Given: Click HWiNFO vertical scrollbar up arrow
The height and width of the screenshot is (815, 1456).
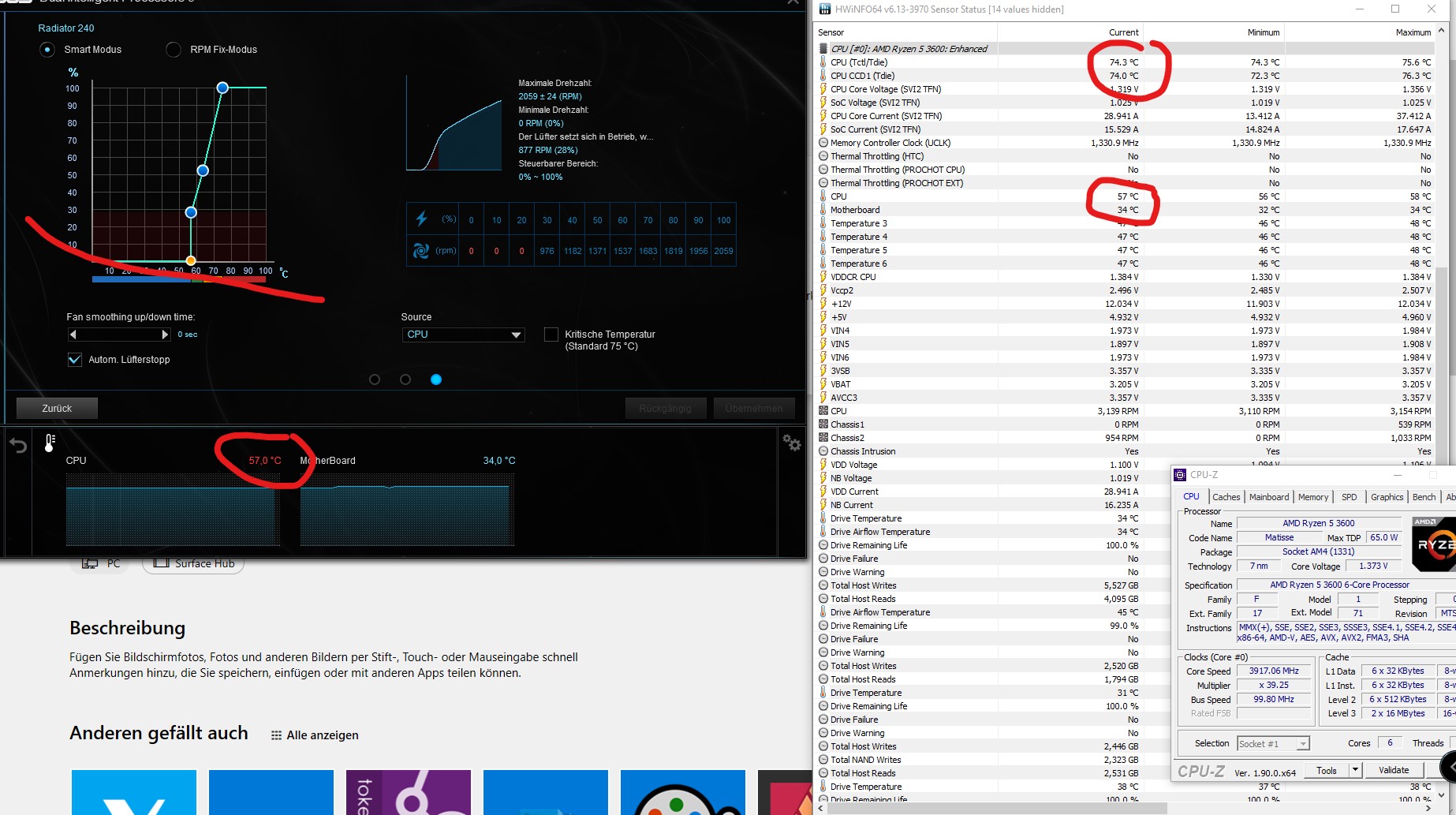Looking at the screenshot, I should [1442, 32].
